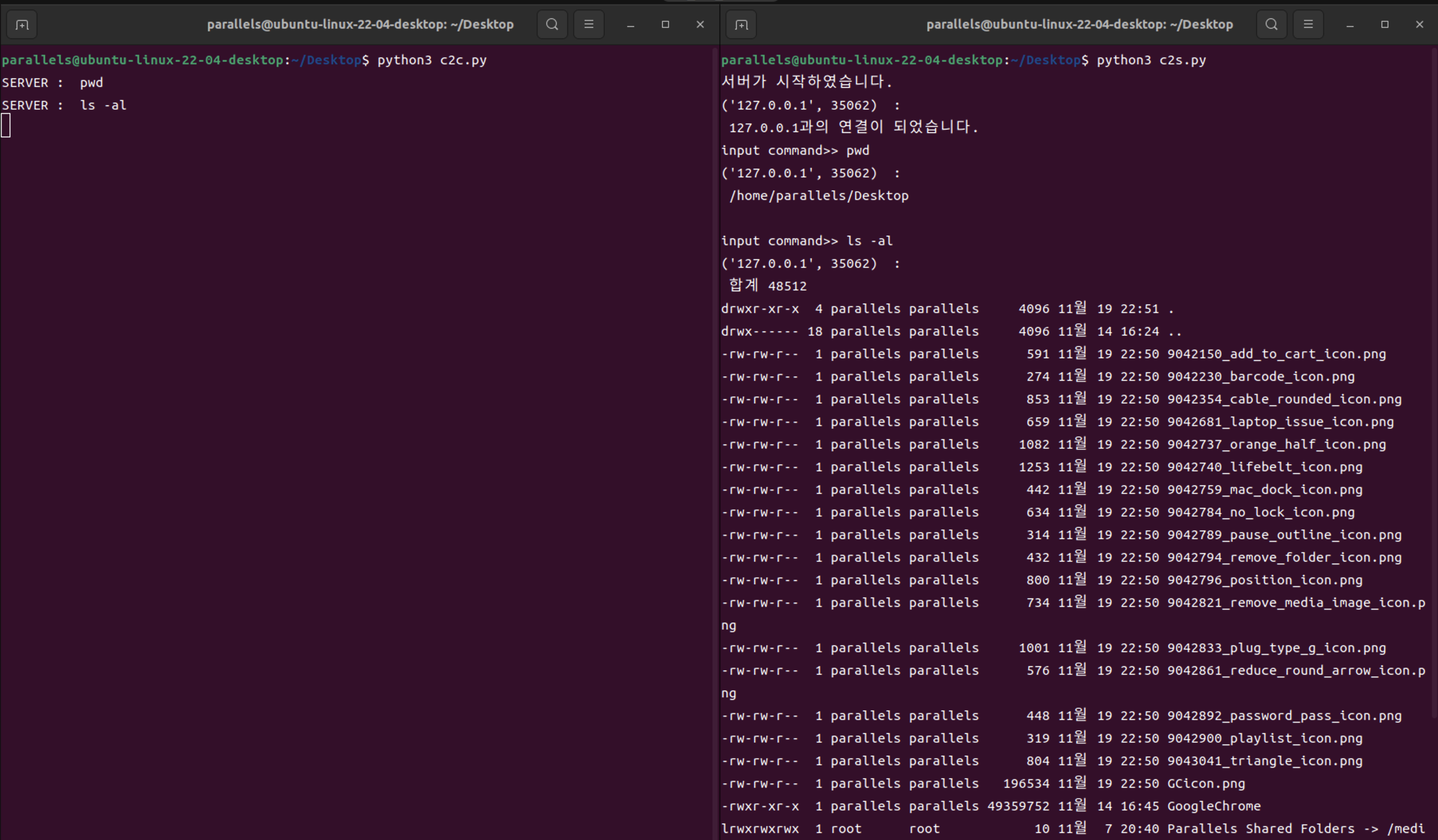Viewport: 1438px width, 840px height.
Task: Click GoogleChrome filename
Action: pyautogui.click(x=1214, y=807)
